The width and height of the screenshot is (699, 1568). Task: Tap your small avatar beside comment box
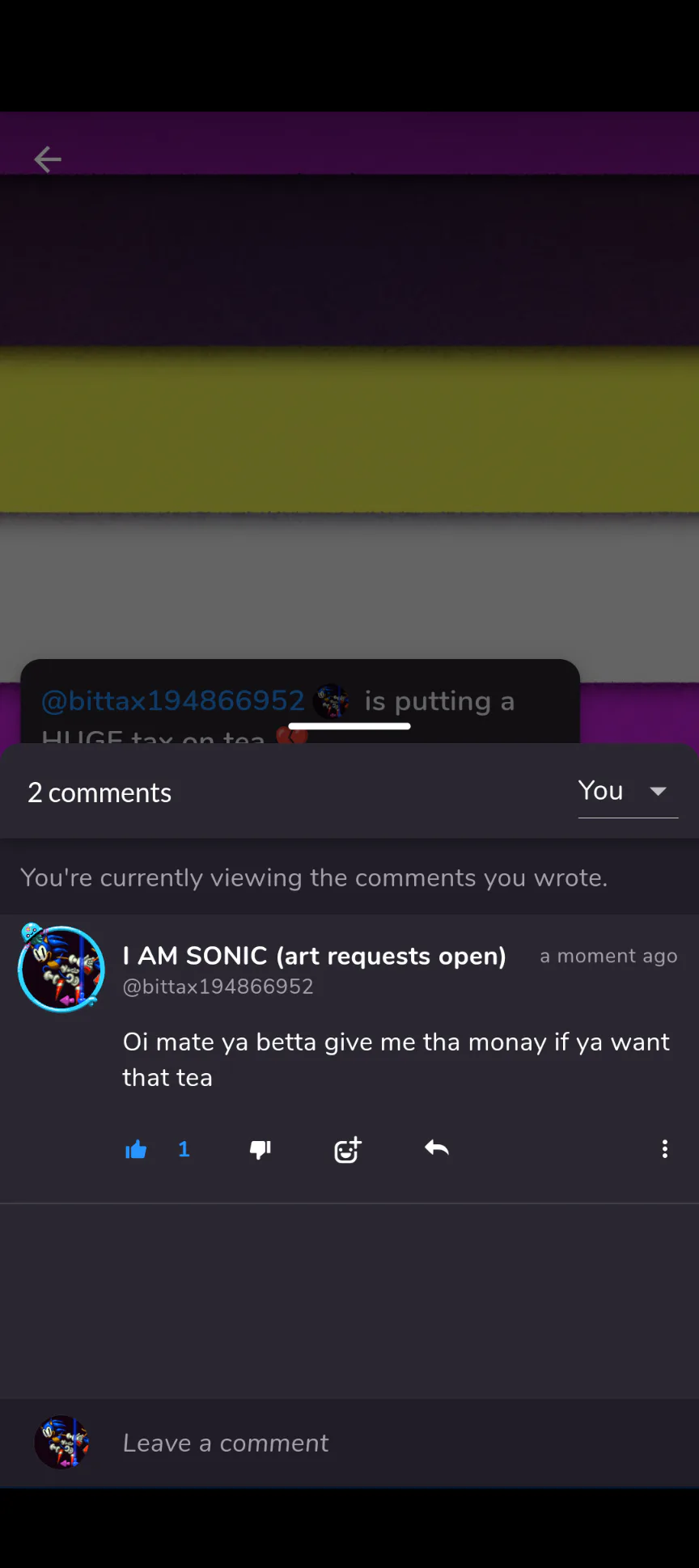pyautogui.click(x=61, y=1442)
